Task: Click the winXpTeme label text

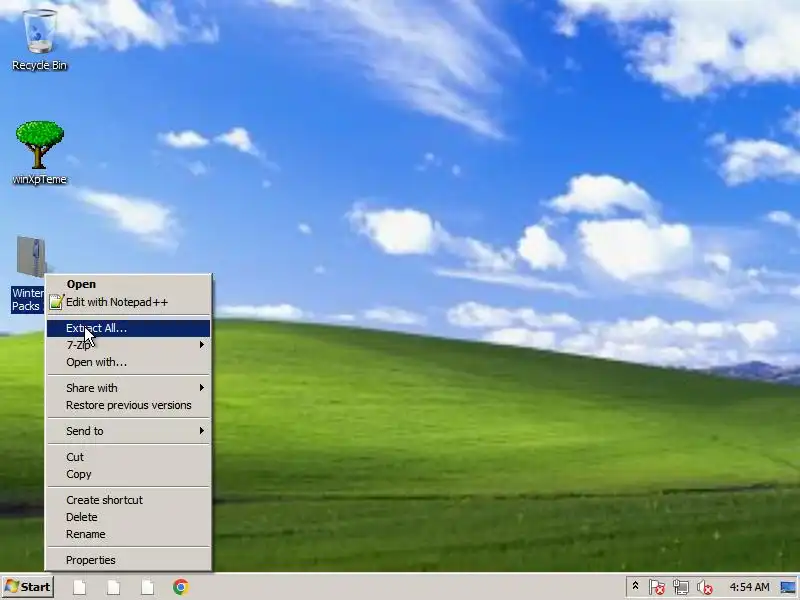Action: click(39, 180)
